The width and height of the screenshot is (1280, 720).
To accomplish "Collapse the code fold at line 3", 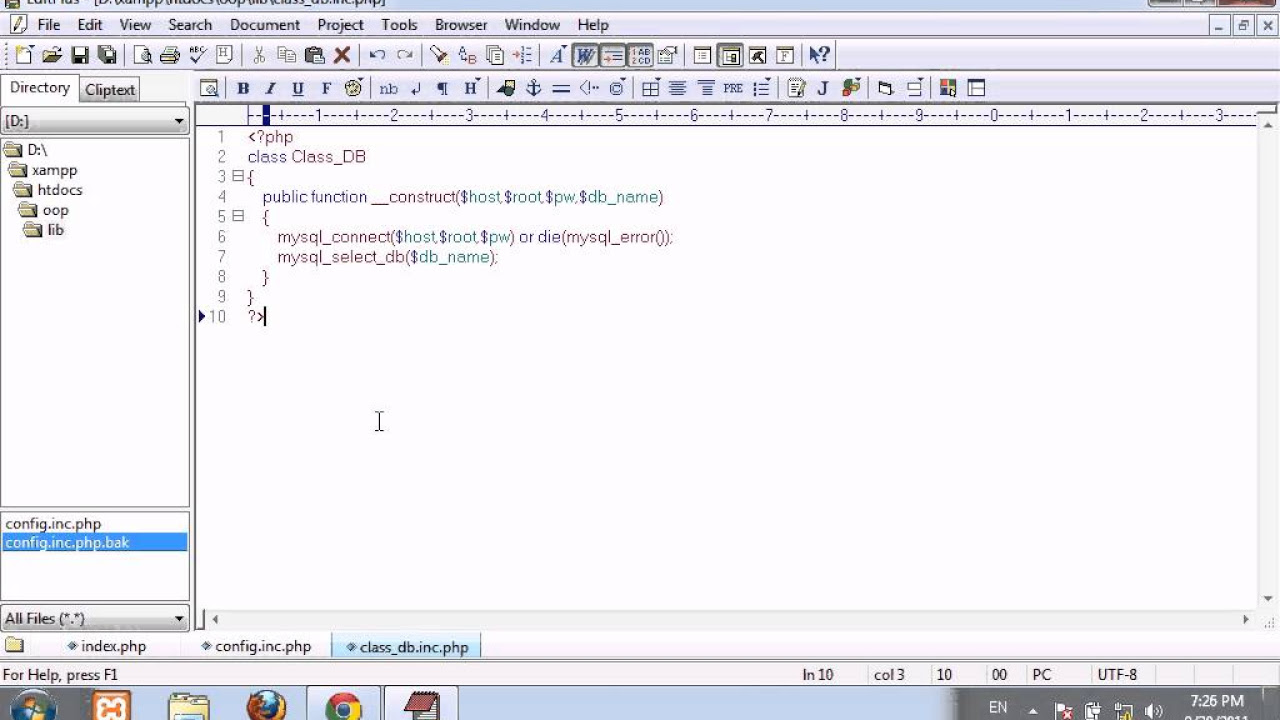I will (238, 176).
